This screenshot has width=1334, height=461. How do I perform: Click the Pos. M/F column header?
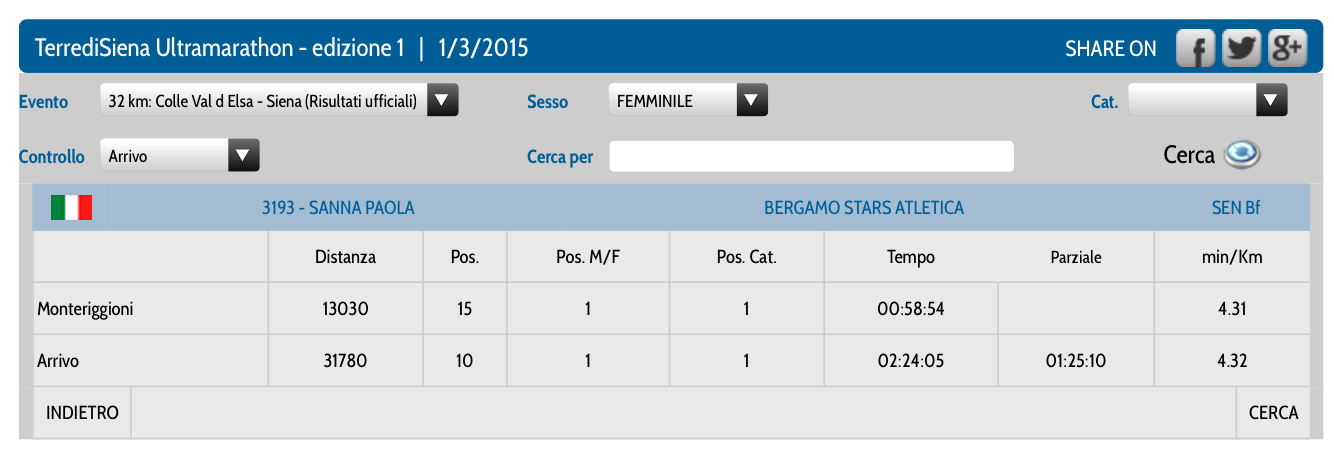588,257
